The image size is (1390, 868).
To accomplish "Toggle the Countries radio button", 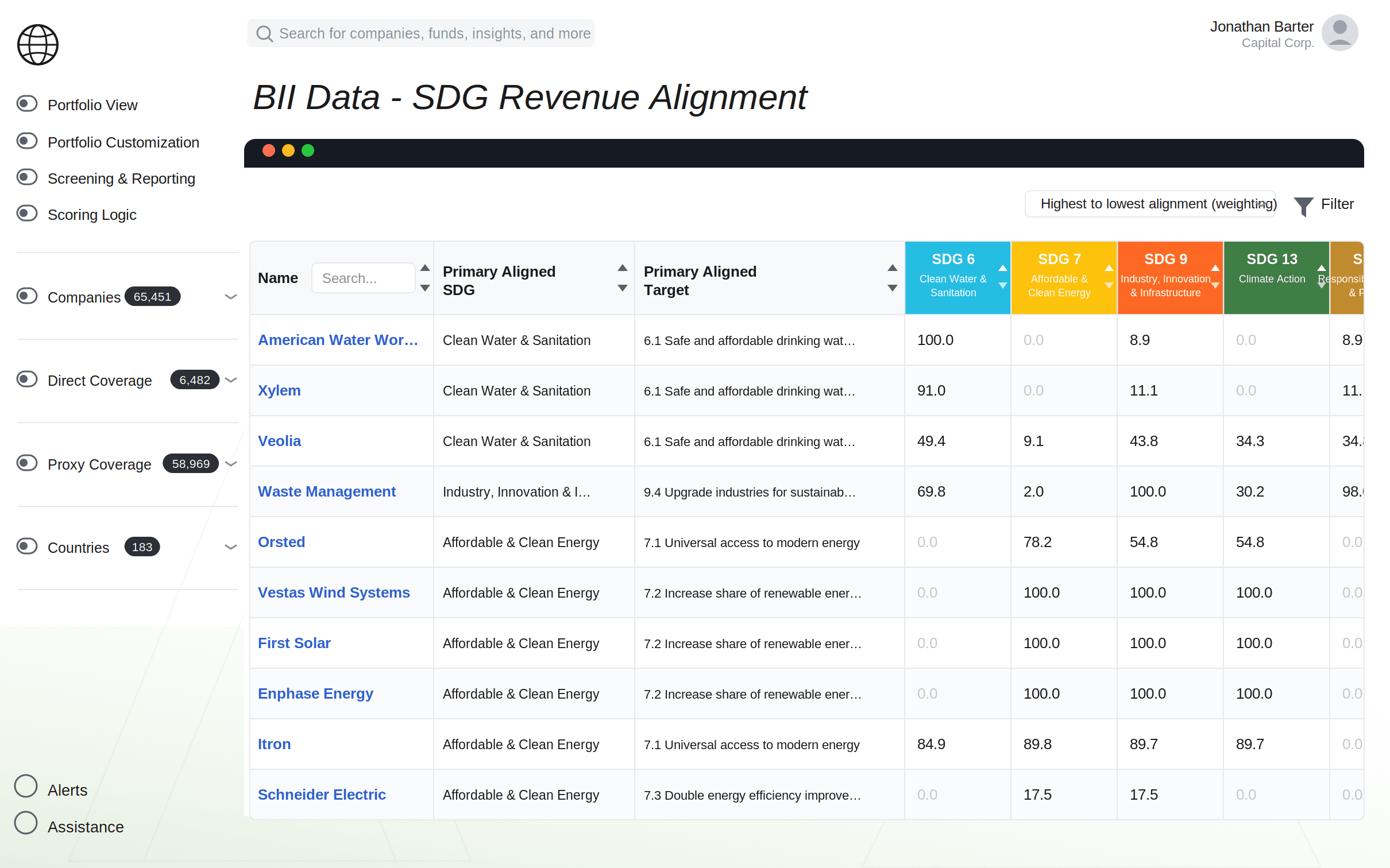I will [27, 546].
